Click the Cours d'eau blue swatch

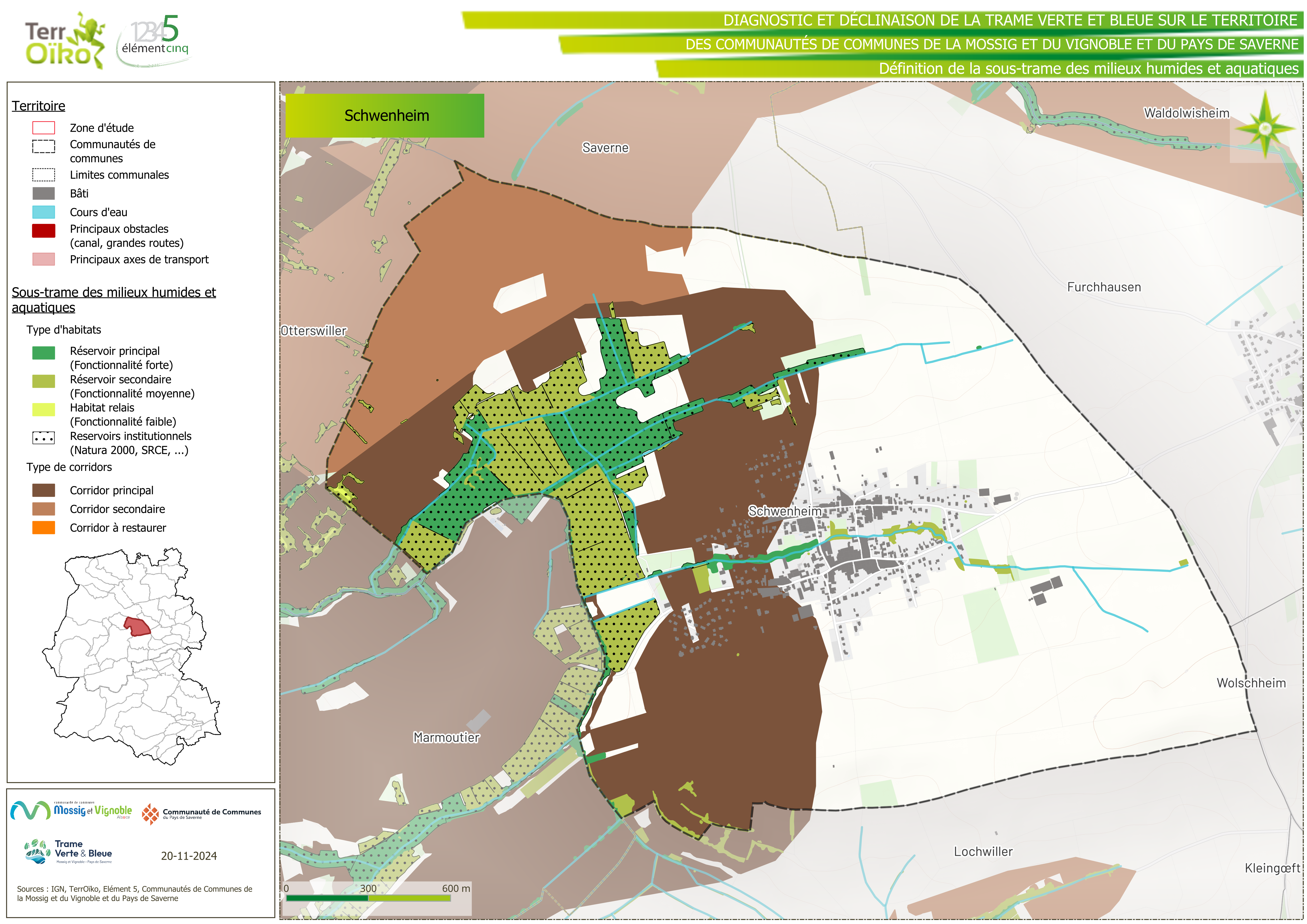point(43,212)
